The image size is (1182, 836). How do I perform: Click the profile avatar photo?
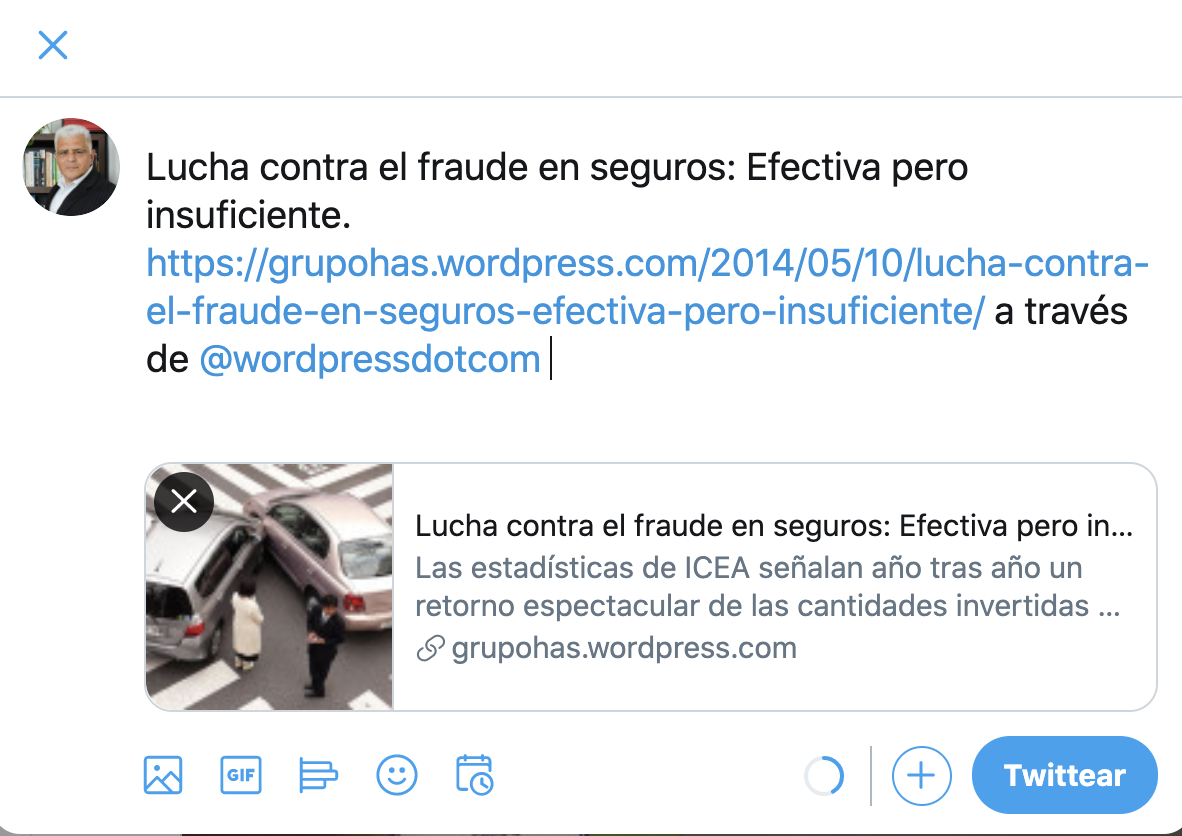coord(72,167)
